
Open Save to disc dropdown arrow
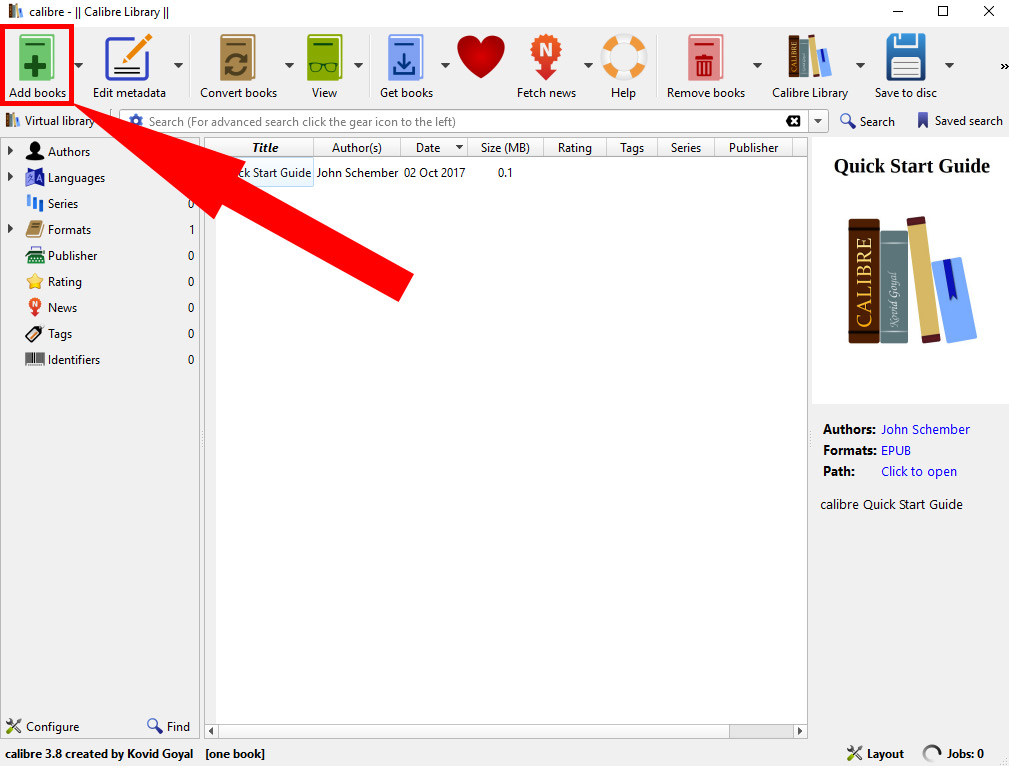click(x=949, y=65)
